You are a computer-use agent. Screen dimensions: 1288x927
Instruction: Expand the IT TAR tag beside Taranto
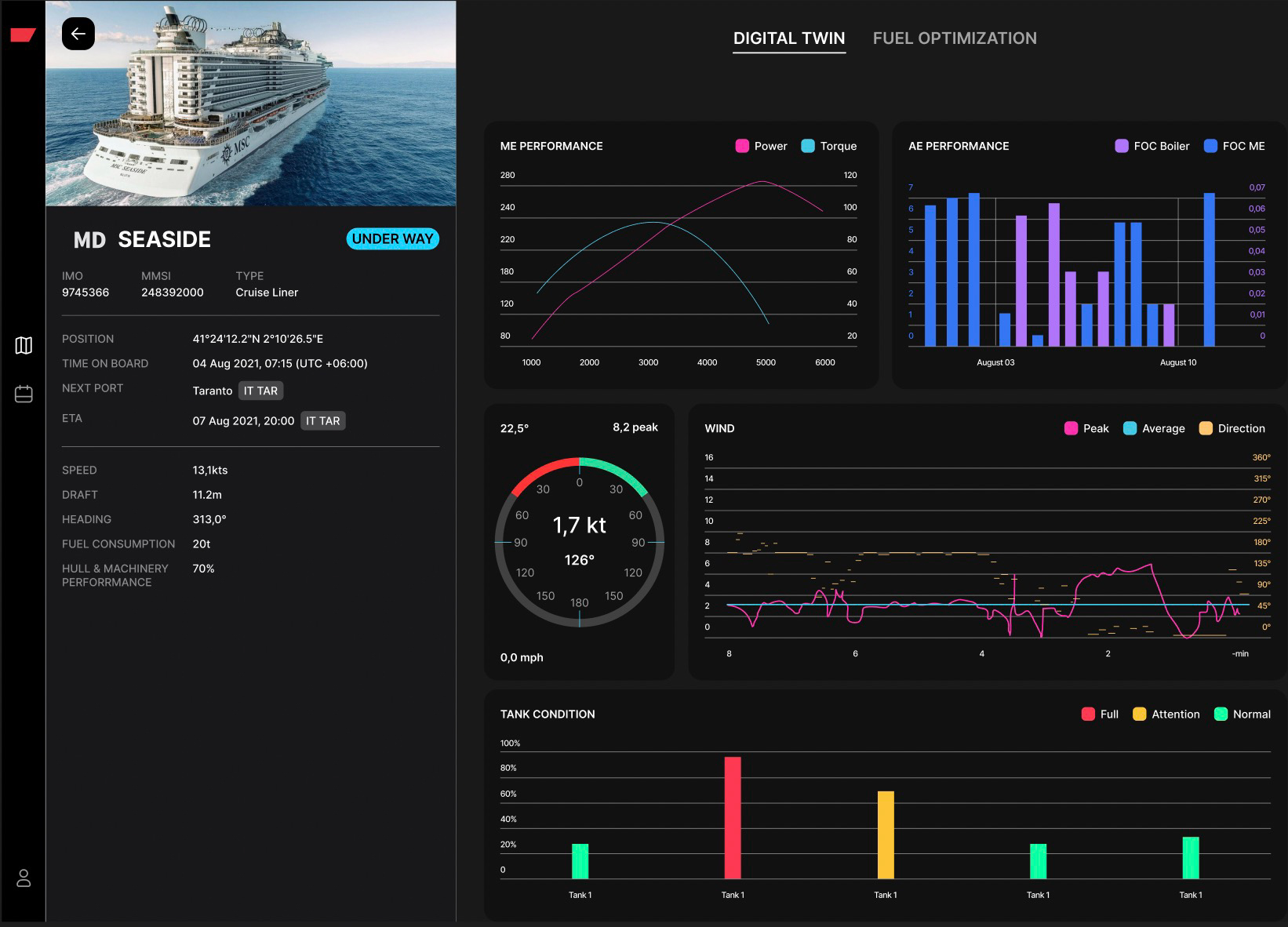tap(260, 391)
